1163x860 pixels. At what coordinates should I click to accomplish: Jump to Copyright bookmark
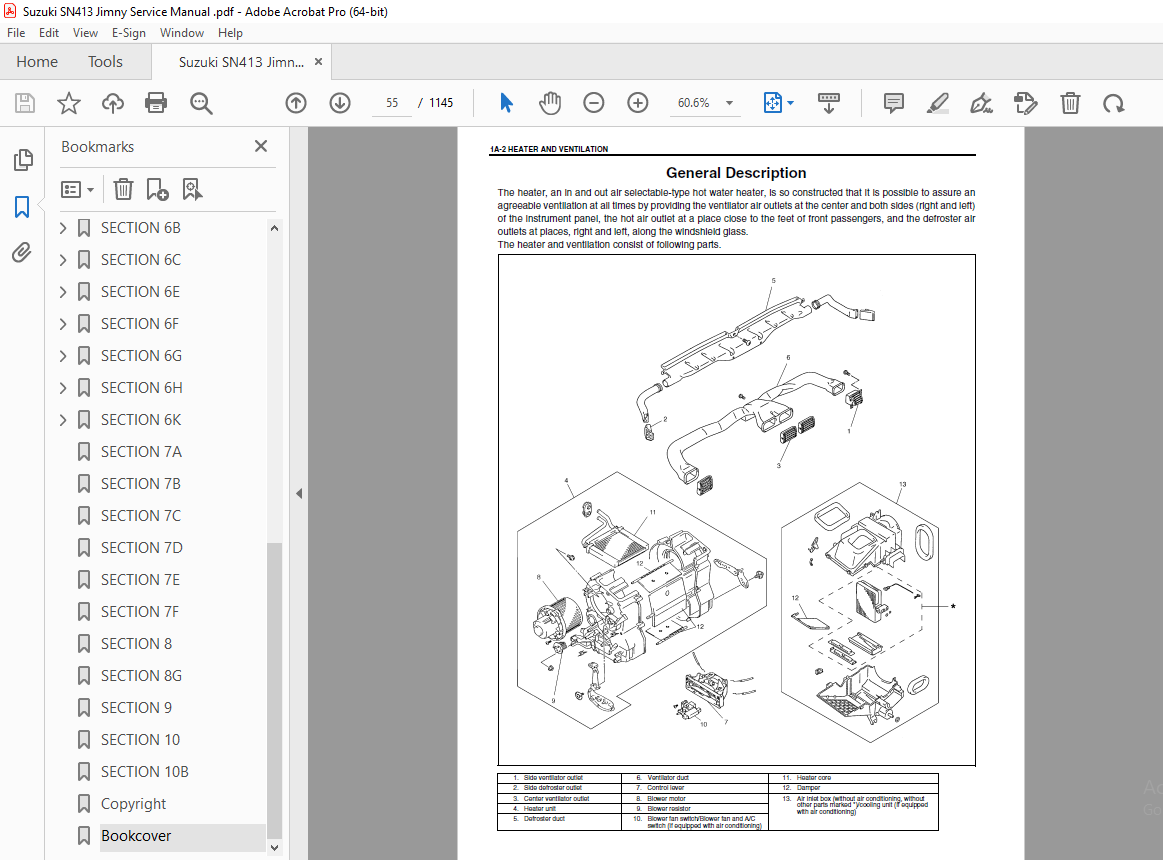click(134, 804)
